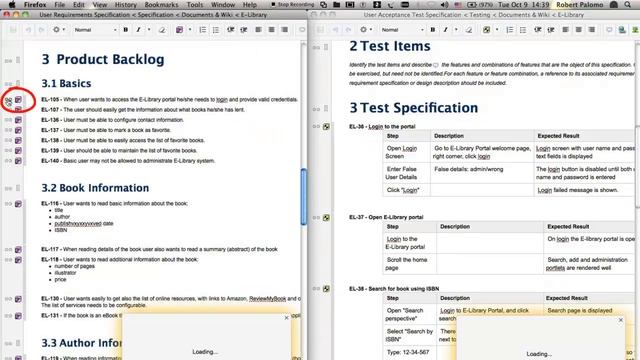
Task: Click requirement icon beside EL-138
Action: pos(18,140)
